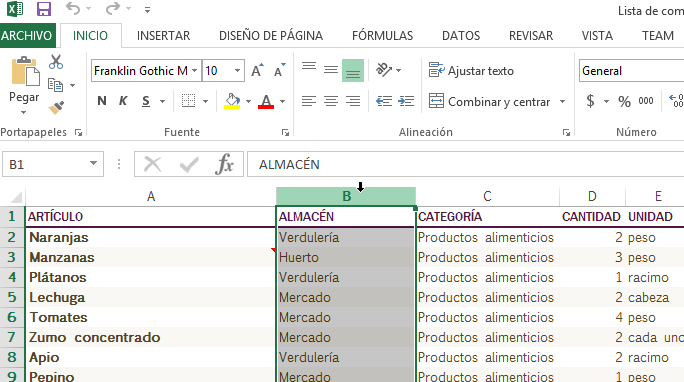Viewport: 684px width, 382px height.
Task: Open Alineación dialog launcher
Action: [566, 133]
